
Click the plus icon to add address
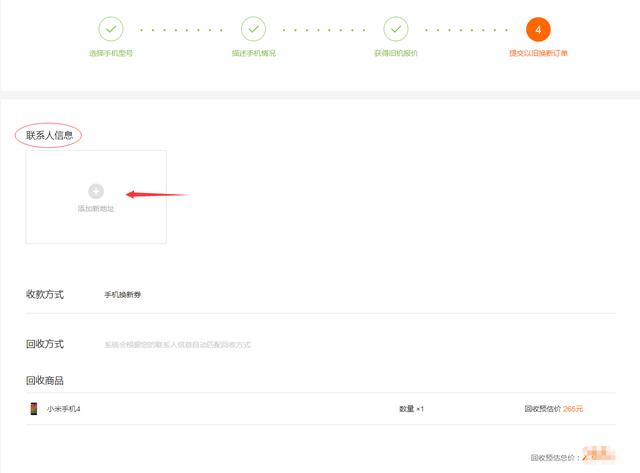click(96, 190)
